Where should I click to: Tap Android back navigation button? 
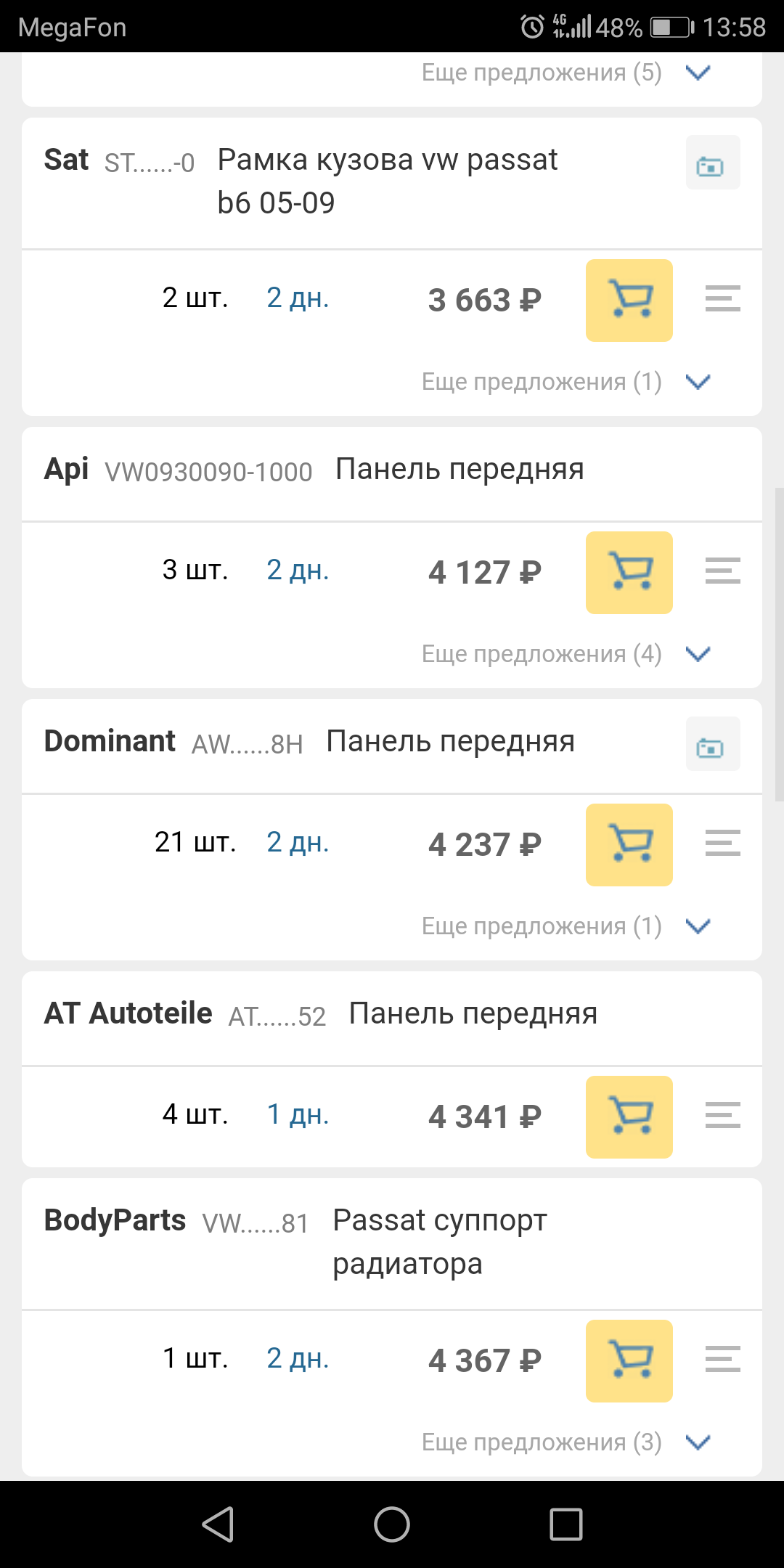tap(218, 1524)
